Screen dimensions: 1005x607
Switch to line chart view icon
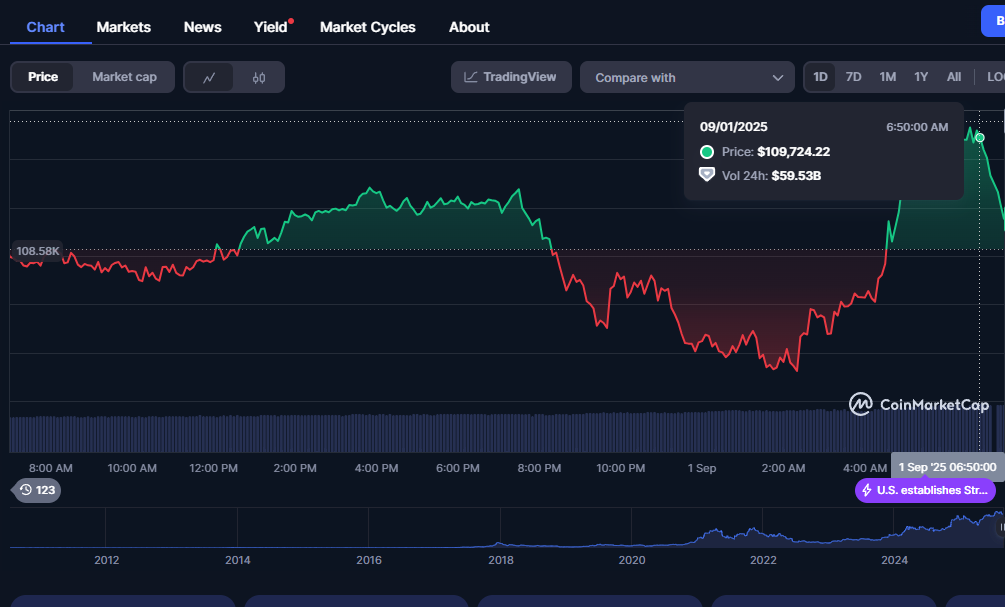tap(209, 77)
